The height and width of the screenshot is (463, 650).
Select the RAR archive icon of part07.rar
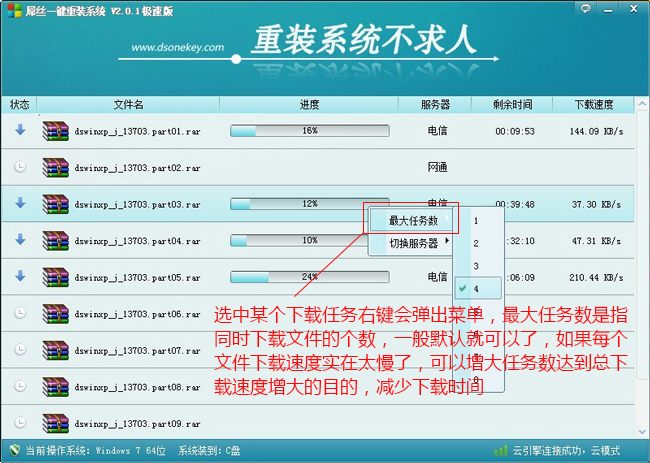click(x=56, y=350)
